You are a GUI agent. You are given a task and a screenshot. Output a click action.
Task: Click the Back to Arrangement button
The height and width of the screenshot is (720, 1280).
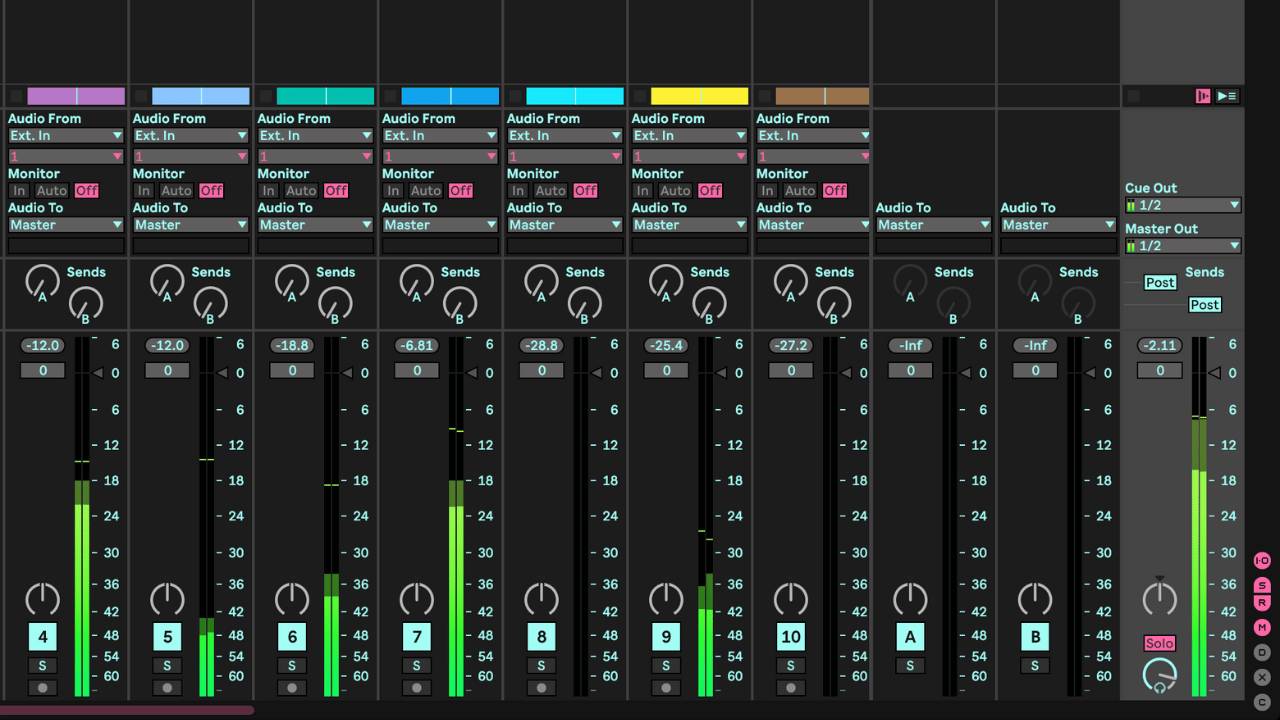(x=1203, y=94)
